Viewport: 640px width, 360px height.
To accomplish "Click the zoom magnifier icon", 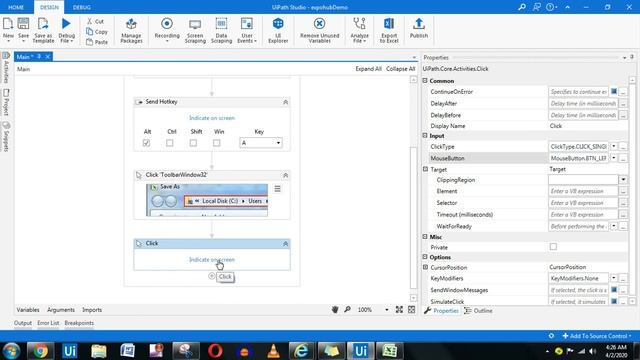I will 347,310.
